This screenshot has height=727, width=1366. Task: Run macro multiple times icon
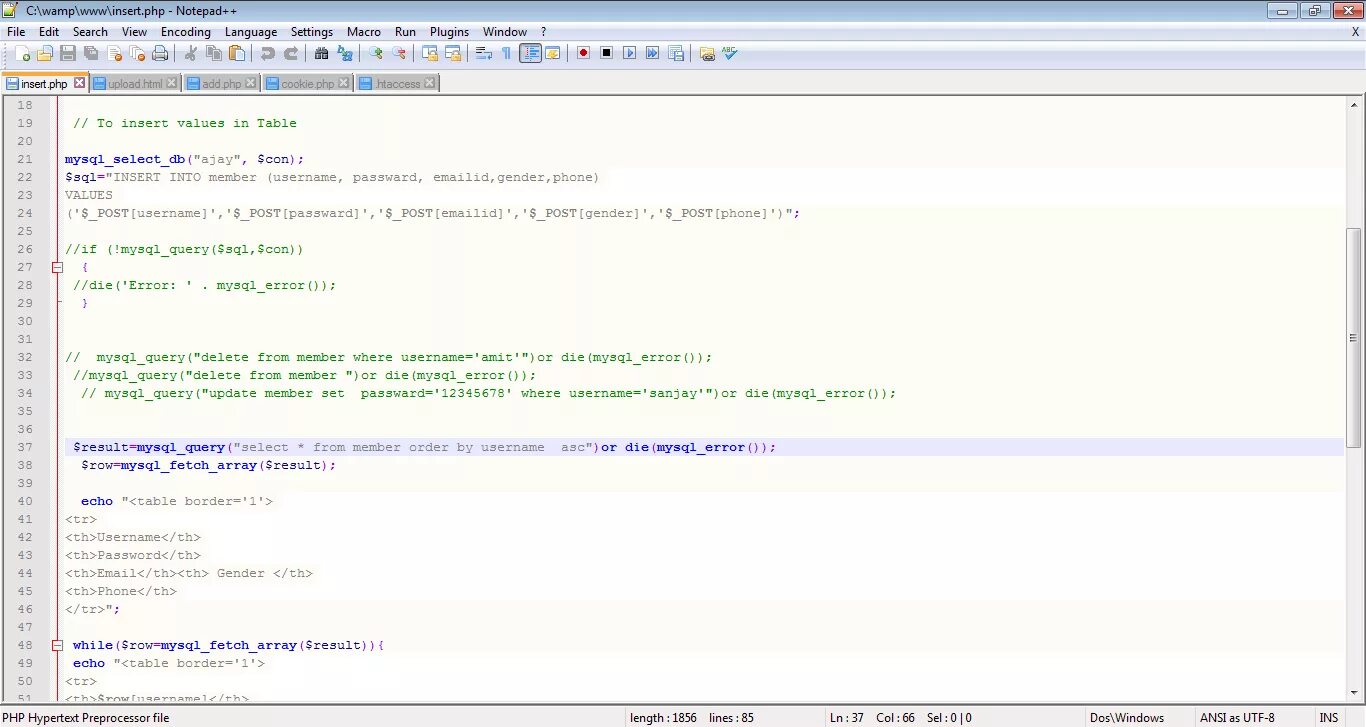[652, 54]
